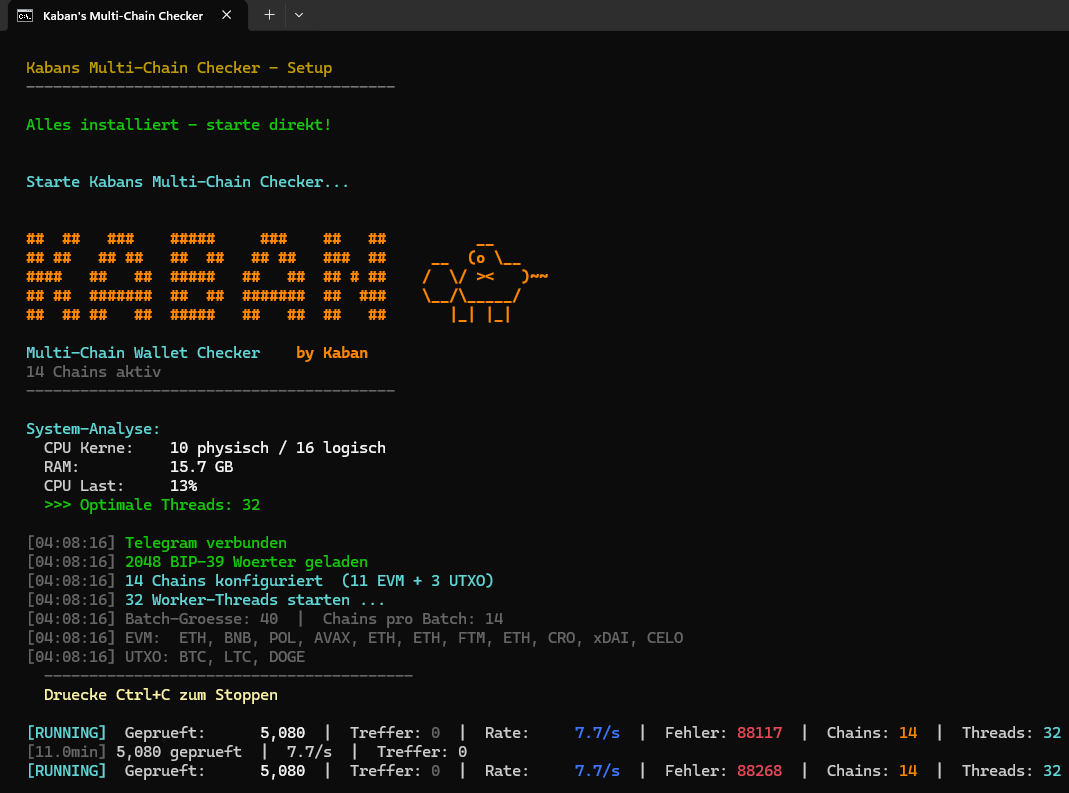The height and width of the screenshot is (793, 1069).
Task: Click "Druecke Ctrl+C zum Stoppen" hint
Action: [161, 695]
